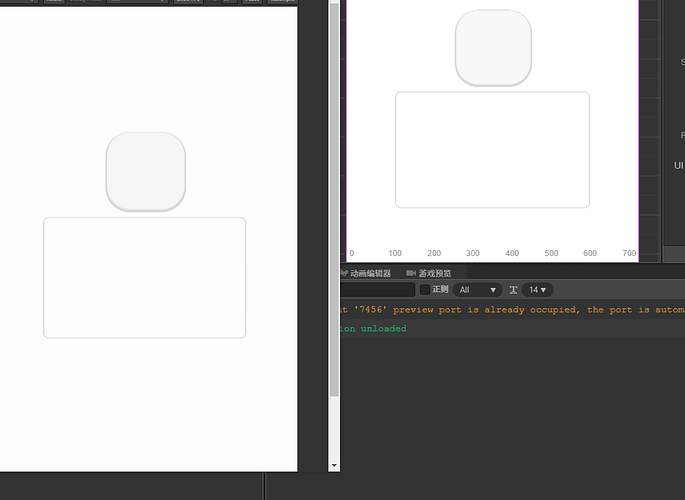The width and height of the screenshot is (685, 500).
Task: Select the outlined rectangle node in the scene editor
Action: coord(492,150)
